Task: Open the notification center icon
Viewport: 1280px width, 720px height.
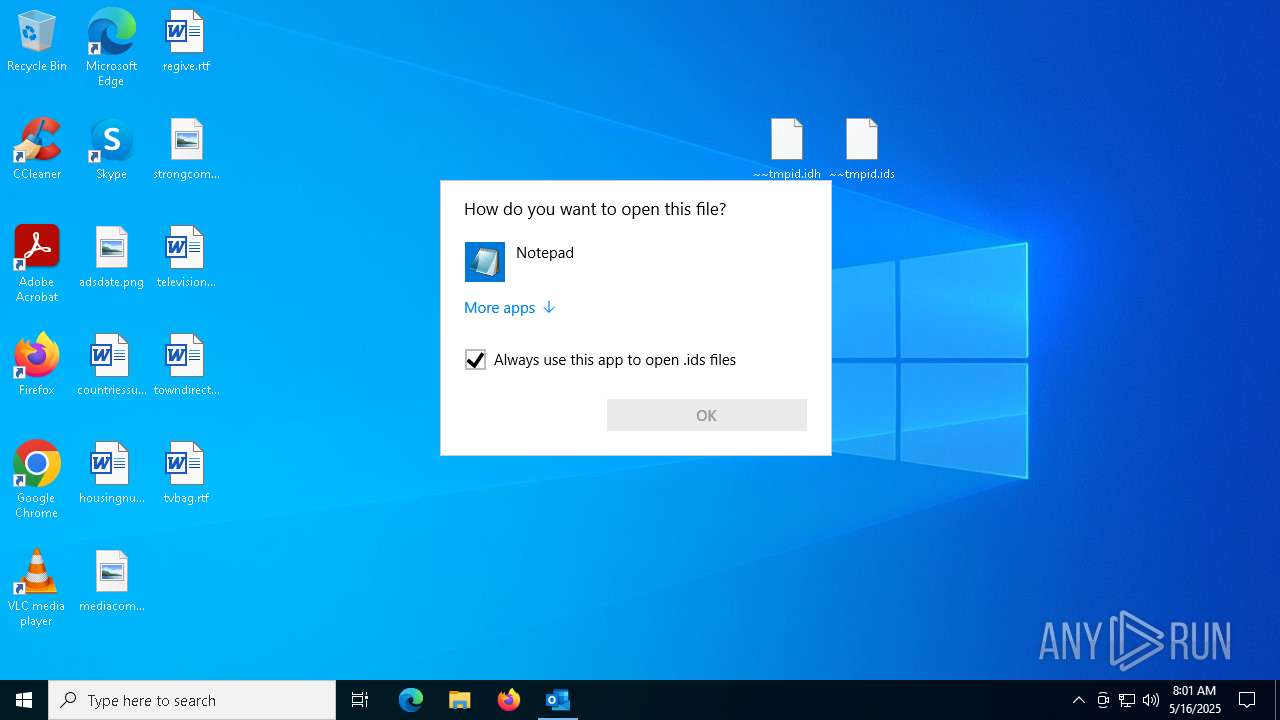Action: [x=1247, y=700]
